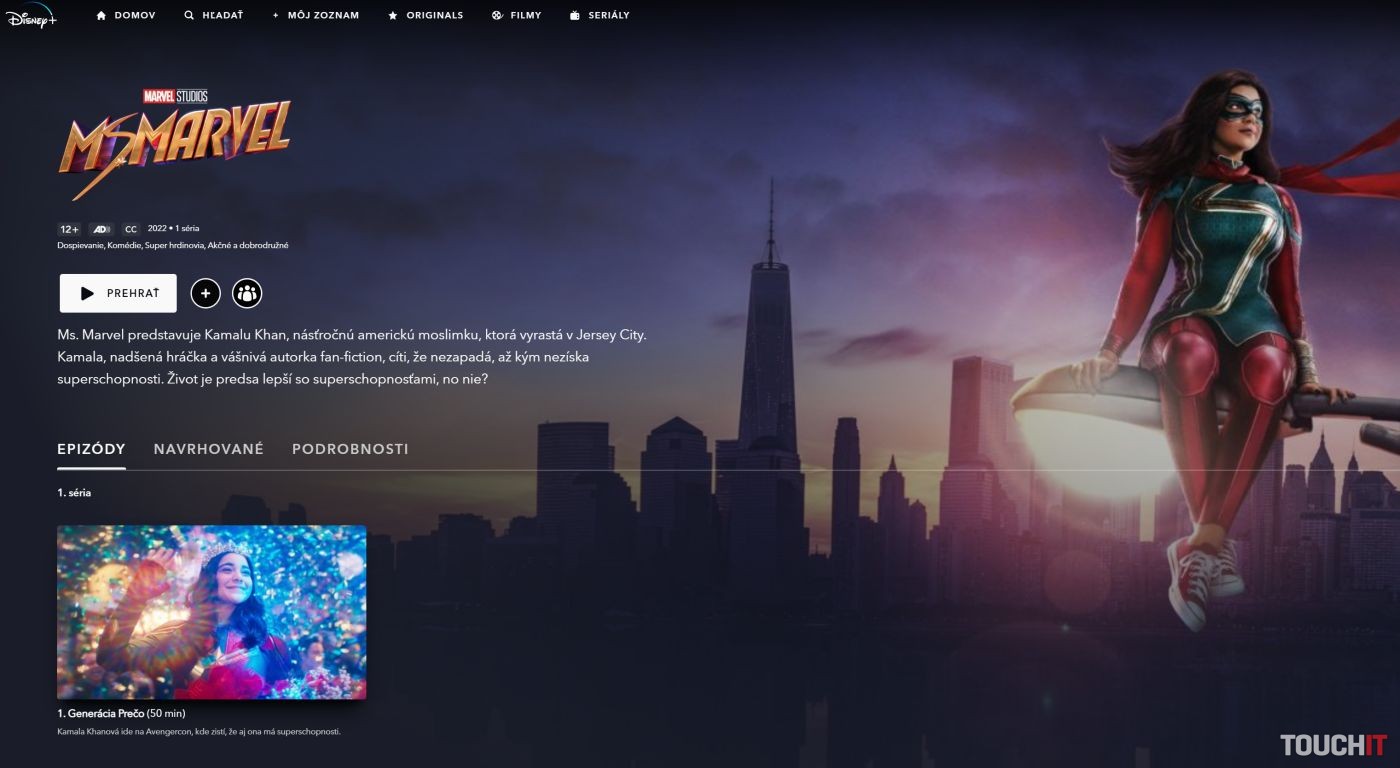Add Ms. Marvel to watchlist plus icon
The height and width of the screenshot is (768, 1400).
(x=205, y=293)
